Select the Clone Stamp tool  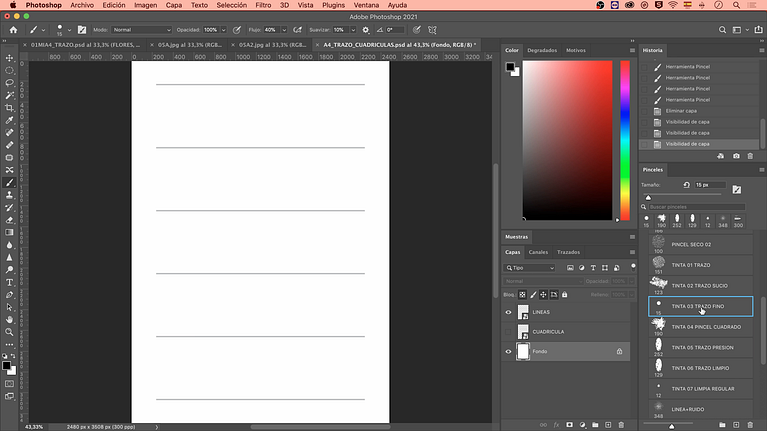click(x=9, y=195)
